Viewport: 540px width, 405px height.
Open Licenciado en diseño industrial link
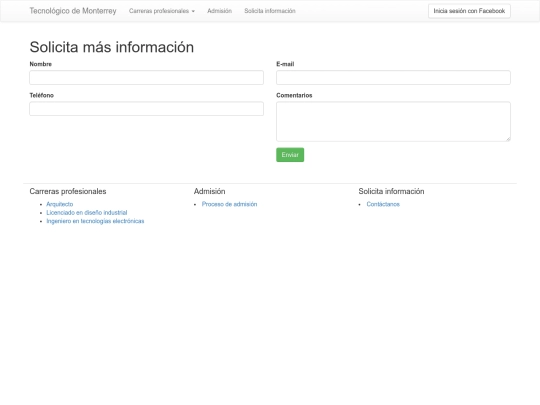pyautogui.click(x=87, y=212)
